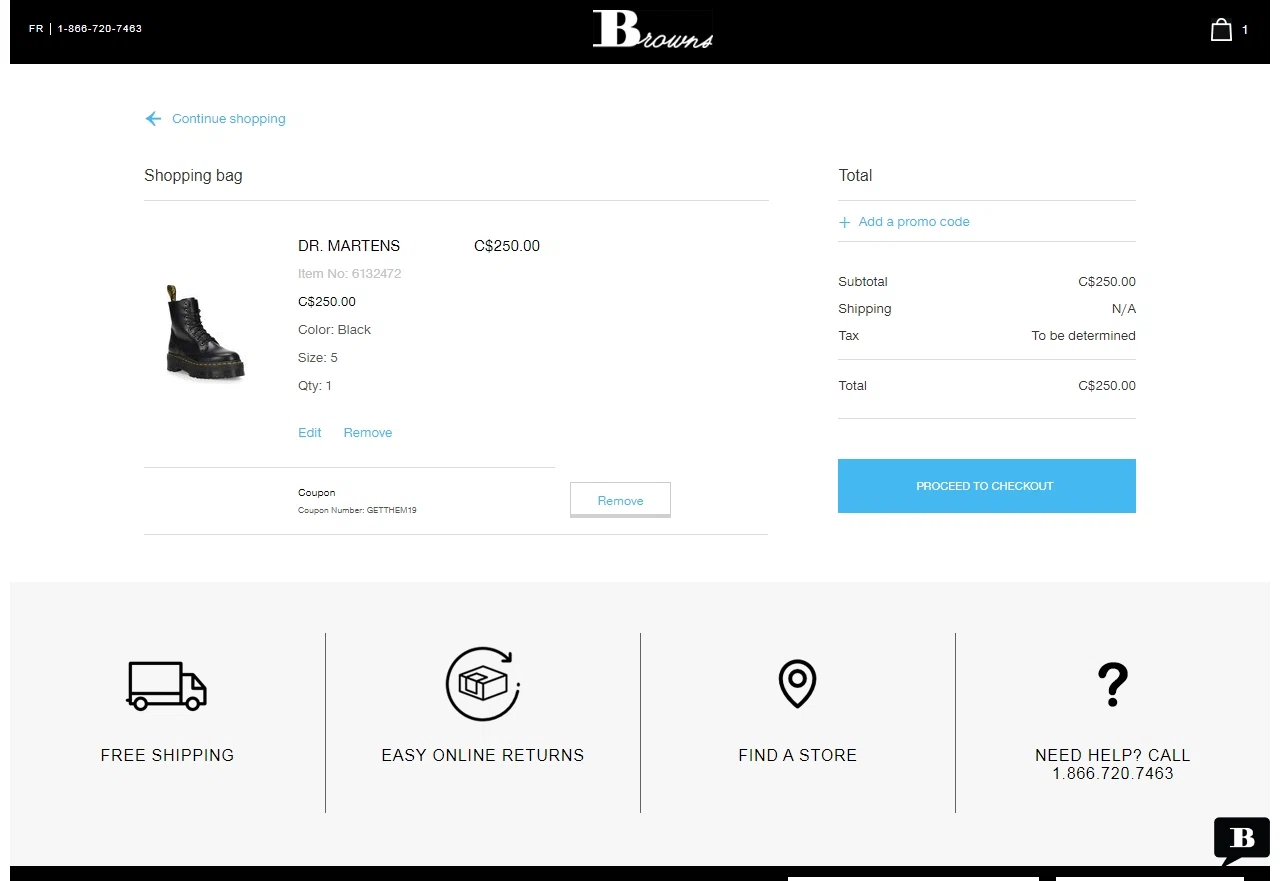Open the Browns chat bubble icon
Screen dimensions: 1280x881
(1241, 841)
